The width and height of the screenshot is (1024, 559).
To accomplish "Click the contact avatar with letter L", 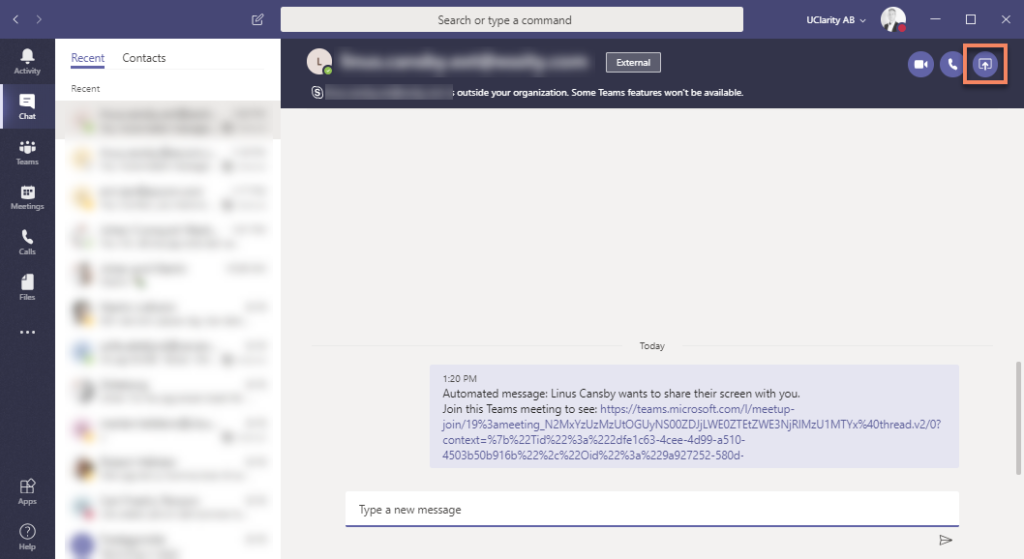I will click(x=319, y=62).
